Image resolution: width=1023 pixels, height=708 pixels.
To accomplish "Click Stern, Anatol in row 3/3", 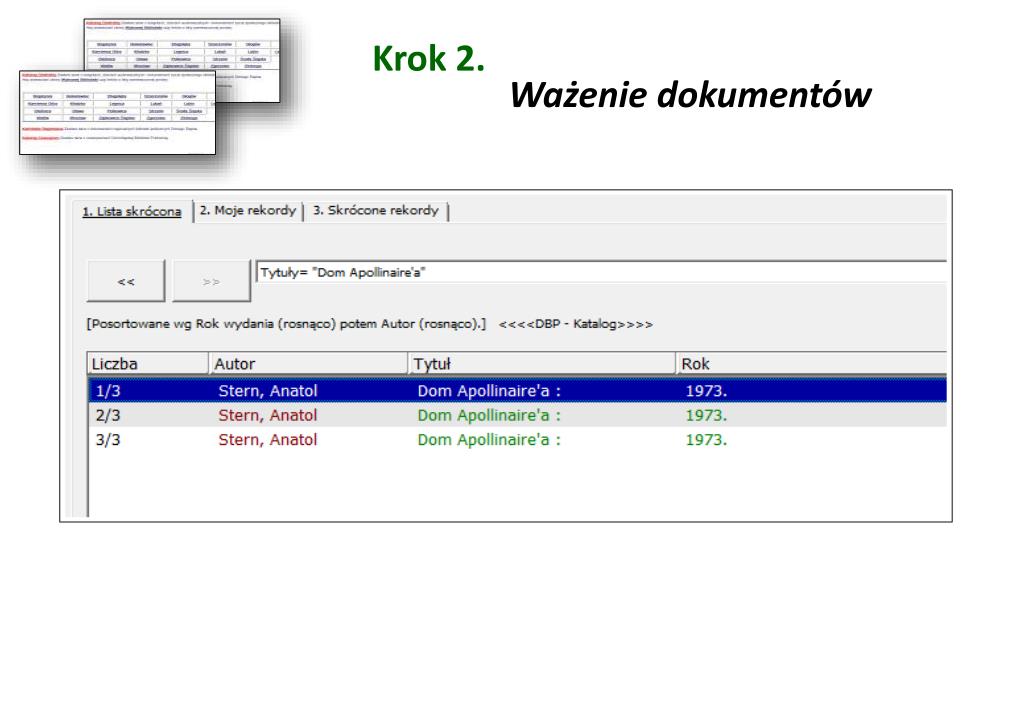I will tap(267, 440).
